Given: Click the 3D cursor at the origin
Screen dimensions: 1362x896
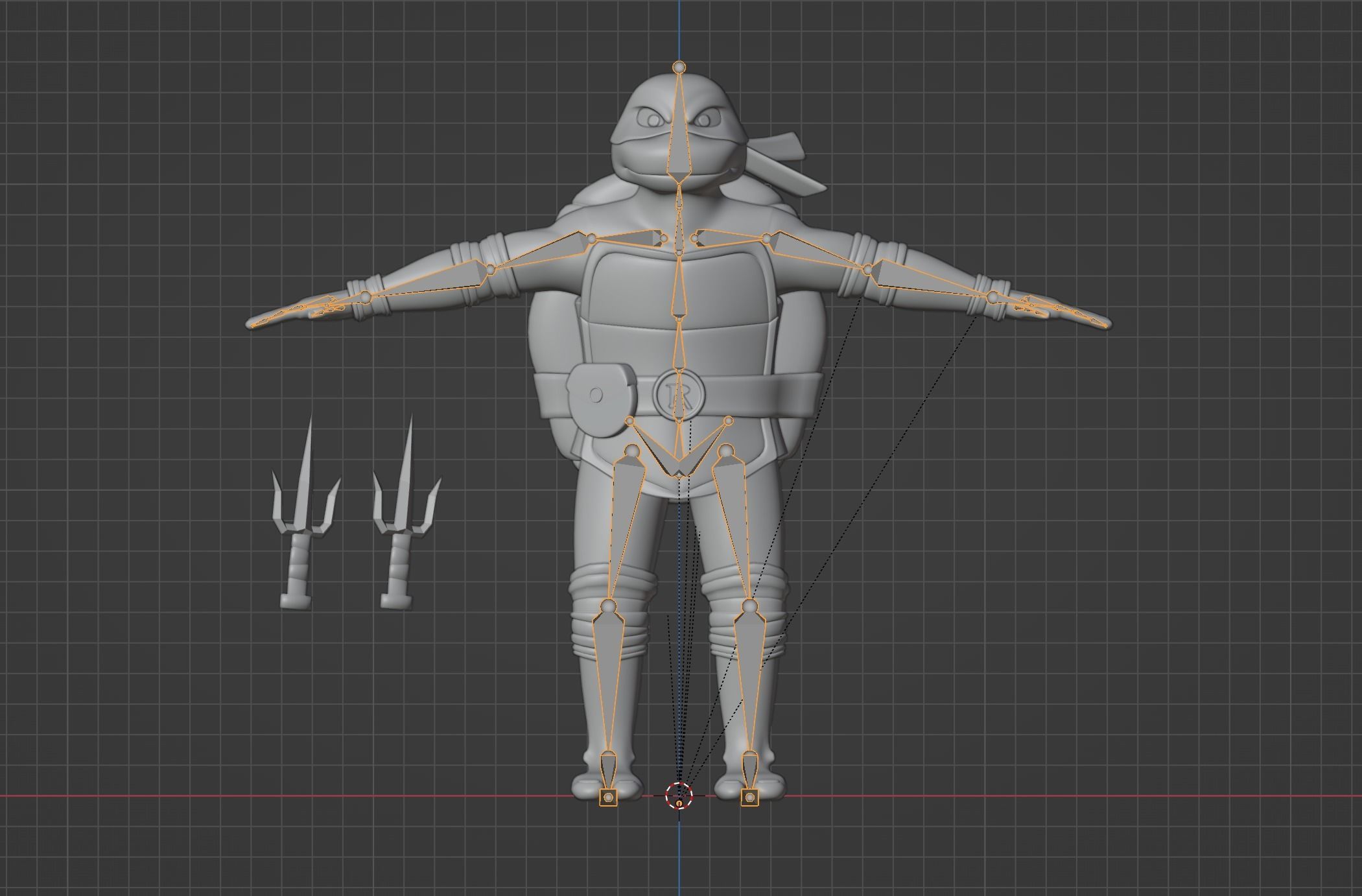Looking at the screenshot, I should (679, 796).
